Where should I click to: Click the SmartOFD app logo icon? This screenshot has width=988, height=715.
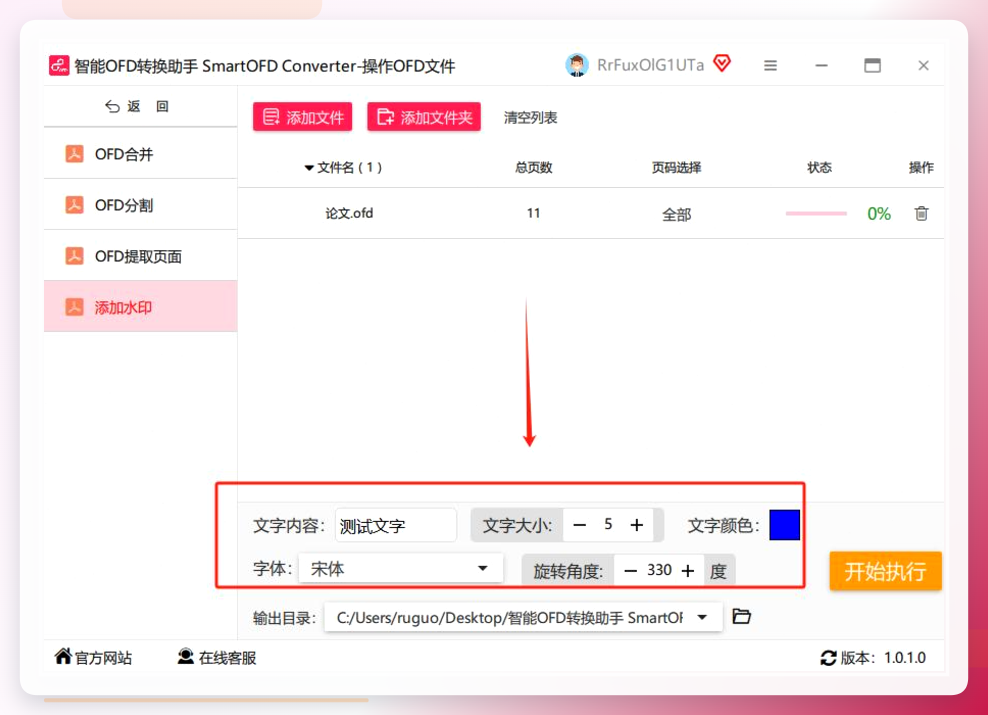(x=59, y=66)
